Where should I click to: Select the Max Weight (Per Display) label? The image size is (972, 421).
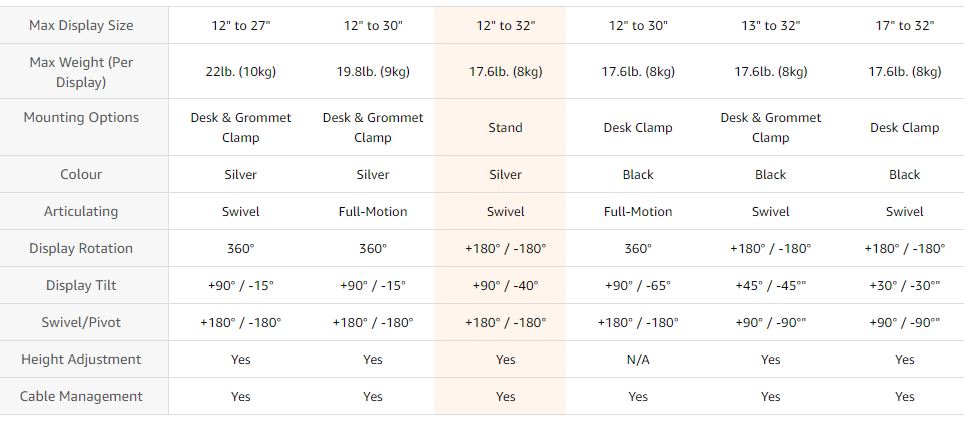[x=81, y=72]
